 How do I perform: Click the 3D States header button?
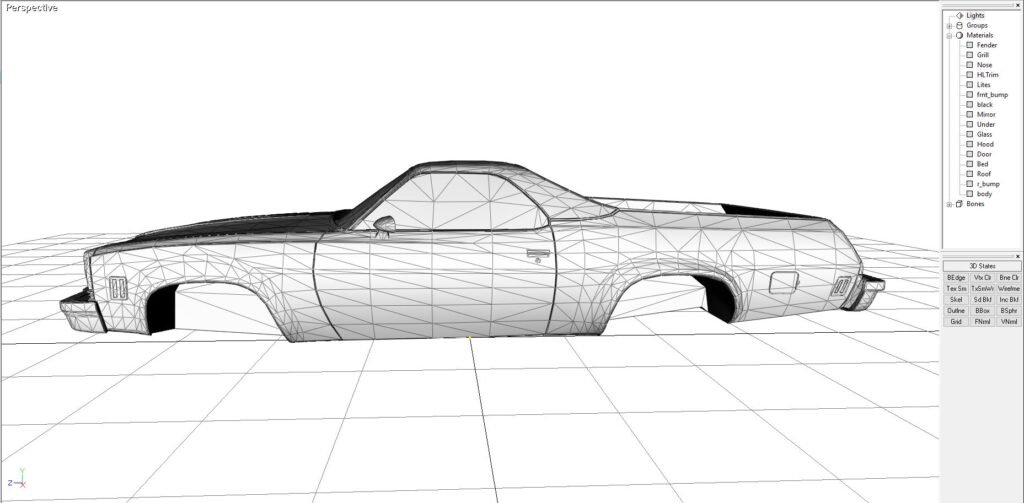pos(982,266)
